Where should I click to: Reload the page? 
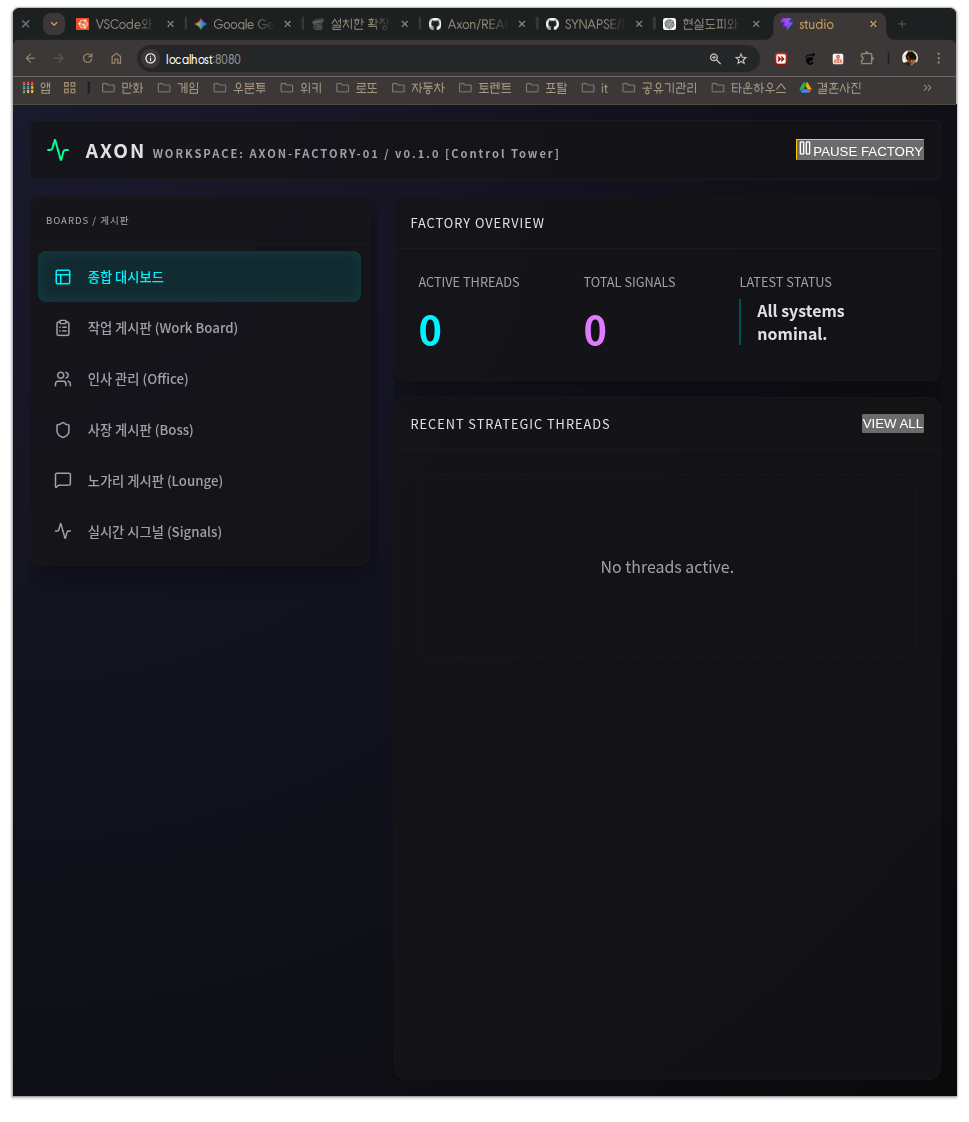[88, 59]
